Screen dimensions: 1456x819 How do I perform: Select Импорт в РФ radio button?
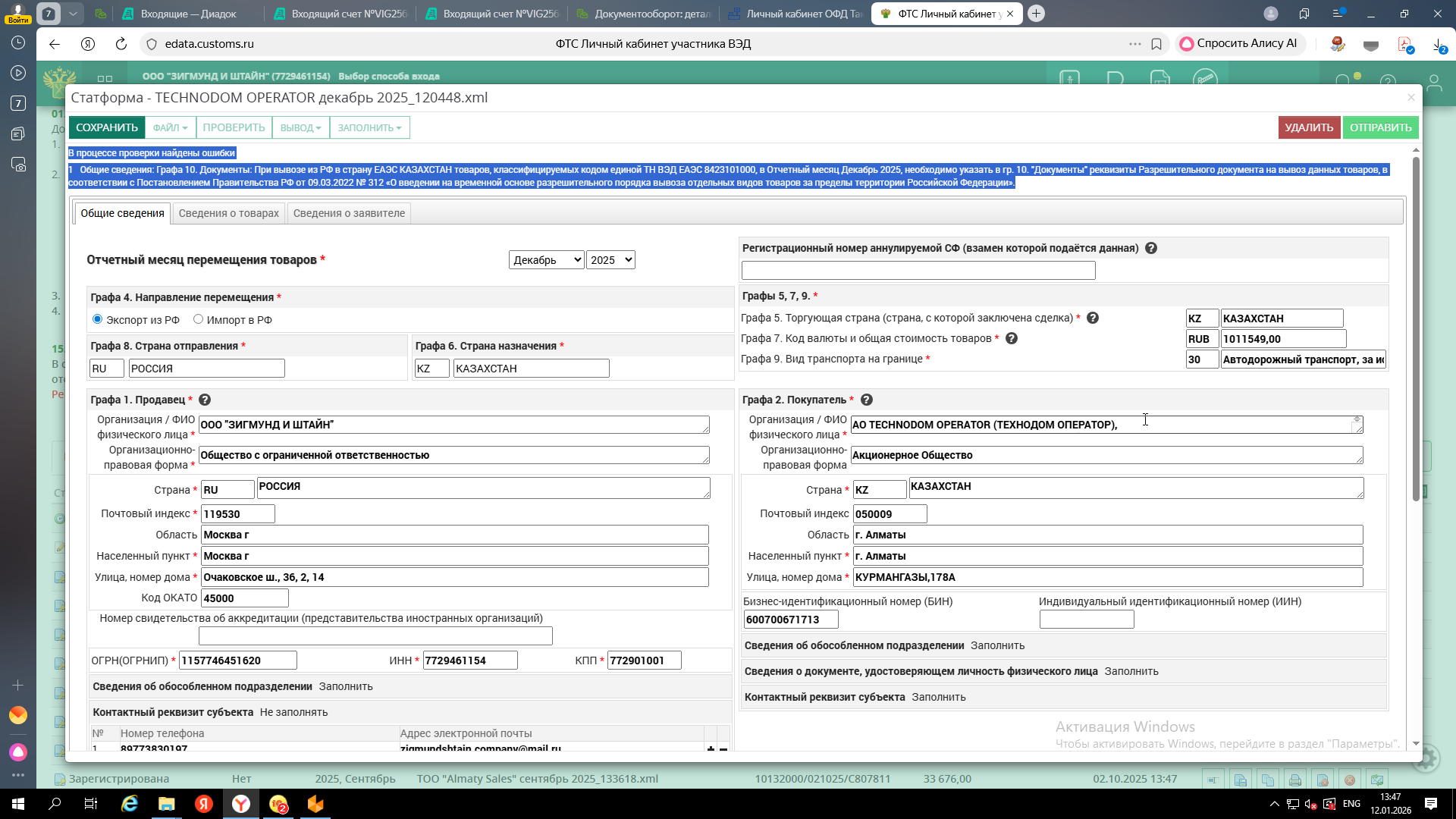(x=199, y=319)
